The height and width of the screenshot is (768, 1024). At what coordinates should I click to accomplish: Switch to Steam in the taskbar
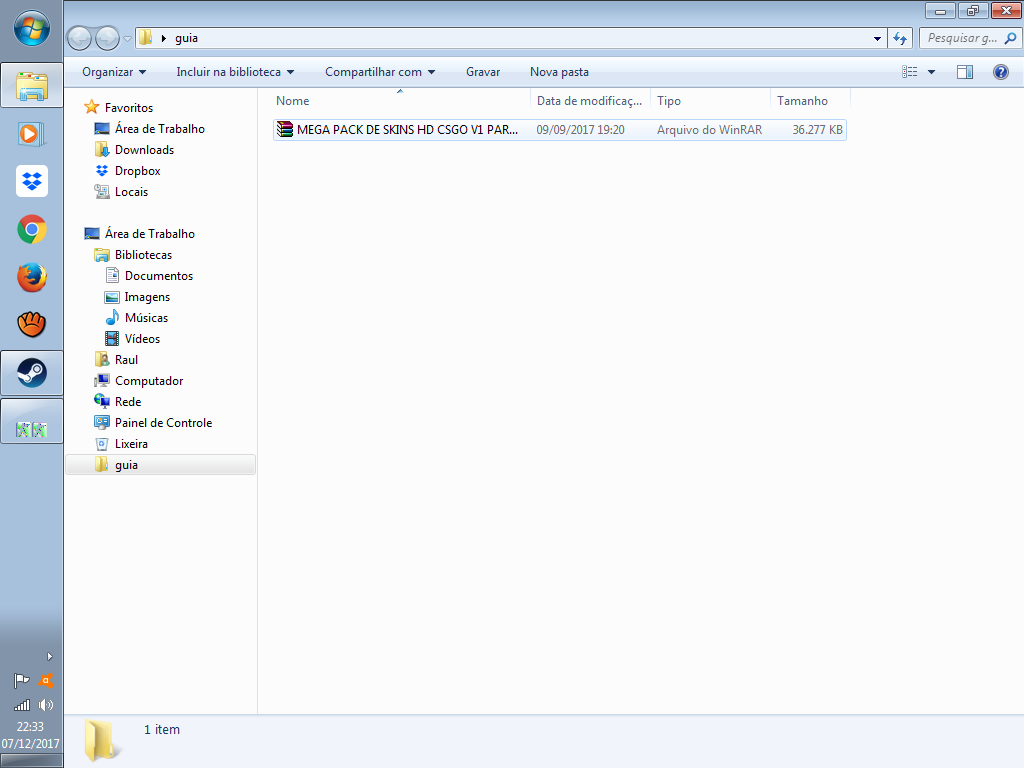[31, 373]
